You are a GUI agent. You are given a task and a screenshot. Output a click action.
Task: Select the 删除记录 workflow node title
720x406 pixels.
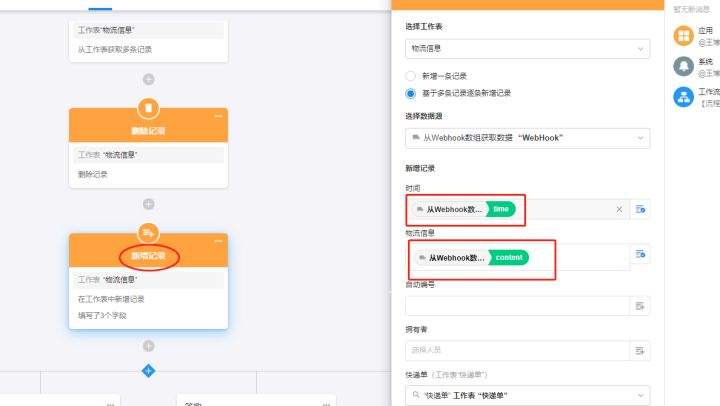(x=148, y=131)
